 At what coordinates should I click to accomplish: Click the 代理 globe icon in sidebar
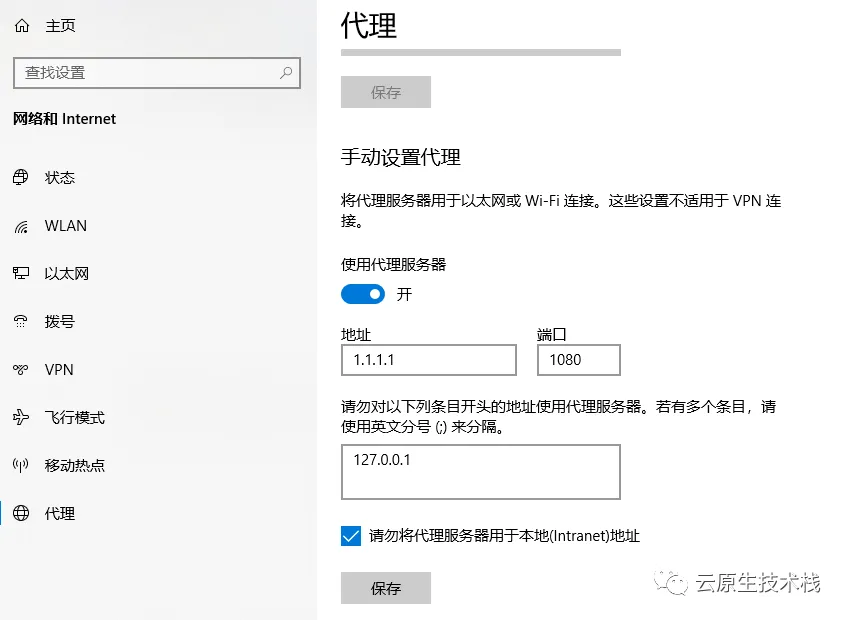21,513
